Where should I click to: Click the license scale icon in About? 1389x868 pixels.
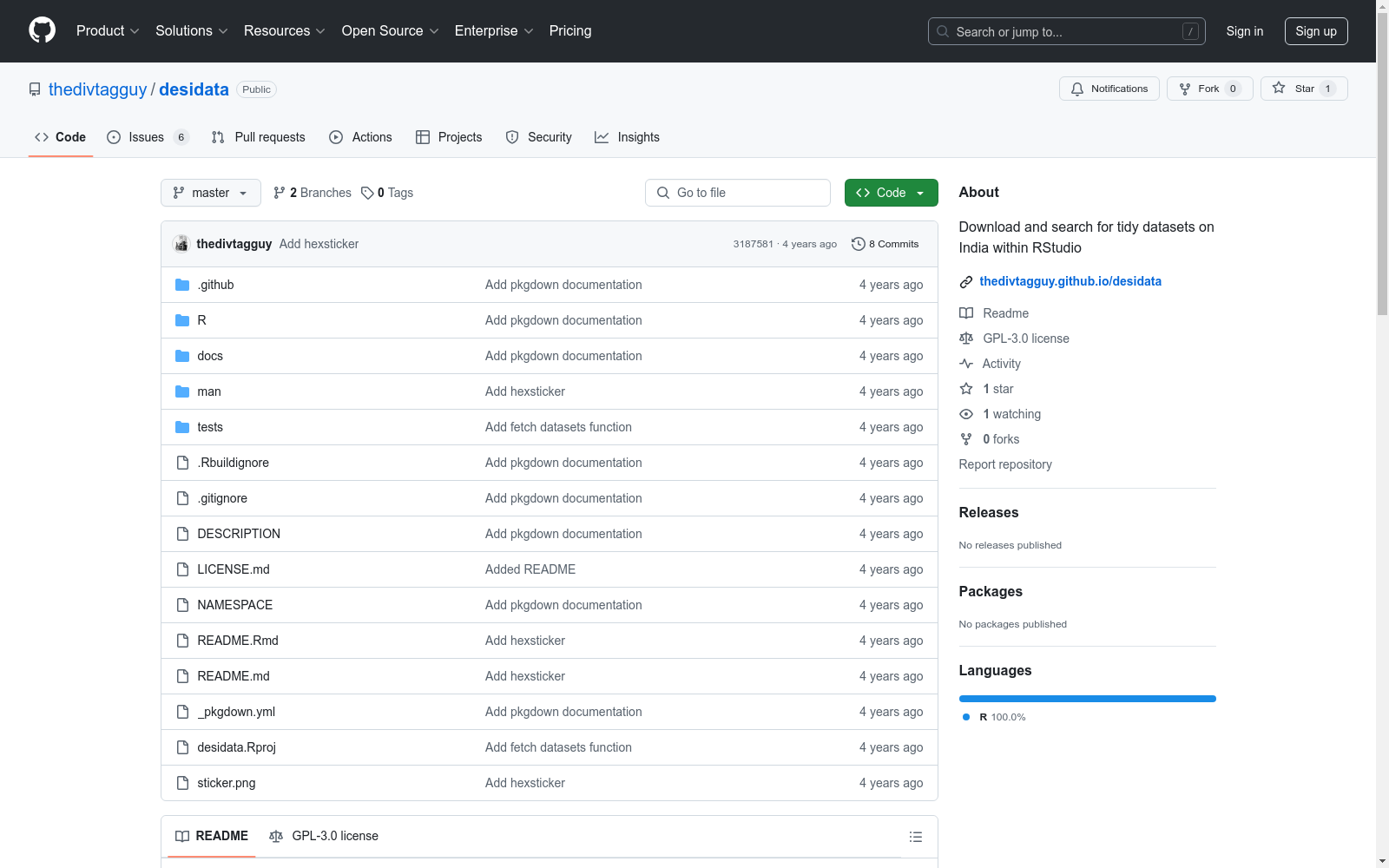pos(966,339)
